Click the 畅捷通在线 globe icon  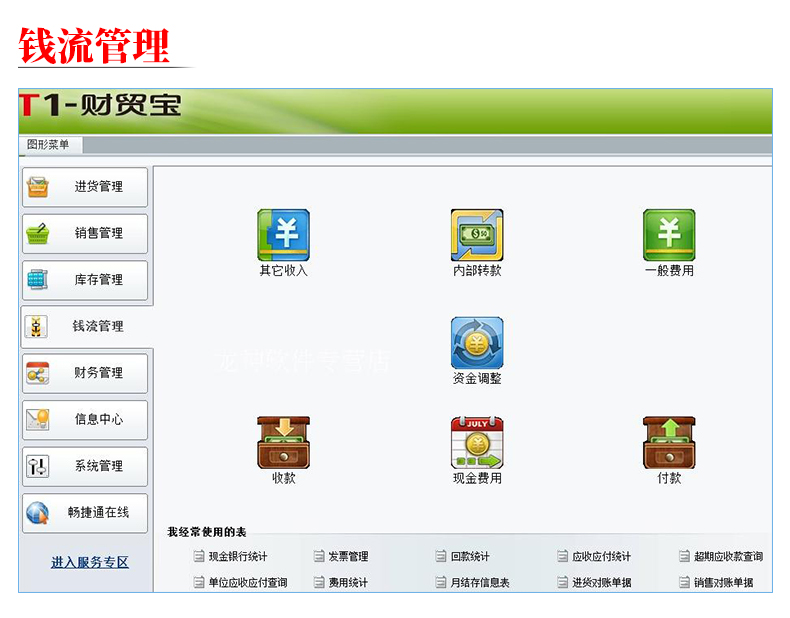[x=38, y=513]
